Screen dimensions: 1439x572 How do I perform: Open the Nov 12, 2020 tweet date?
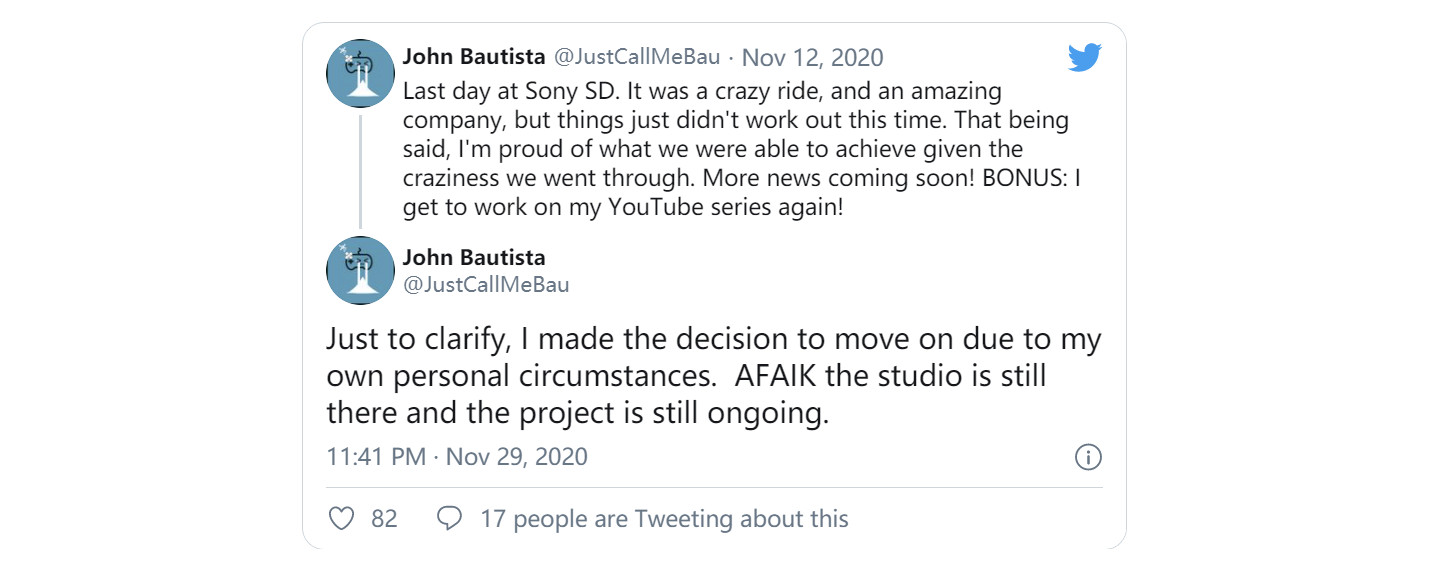tap(812, 57)
